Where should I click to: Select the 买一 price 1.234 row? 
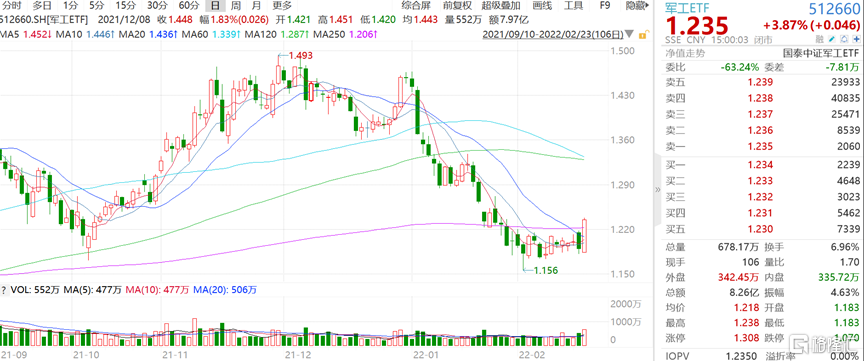(x=762, y=164)
